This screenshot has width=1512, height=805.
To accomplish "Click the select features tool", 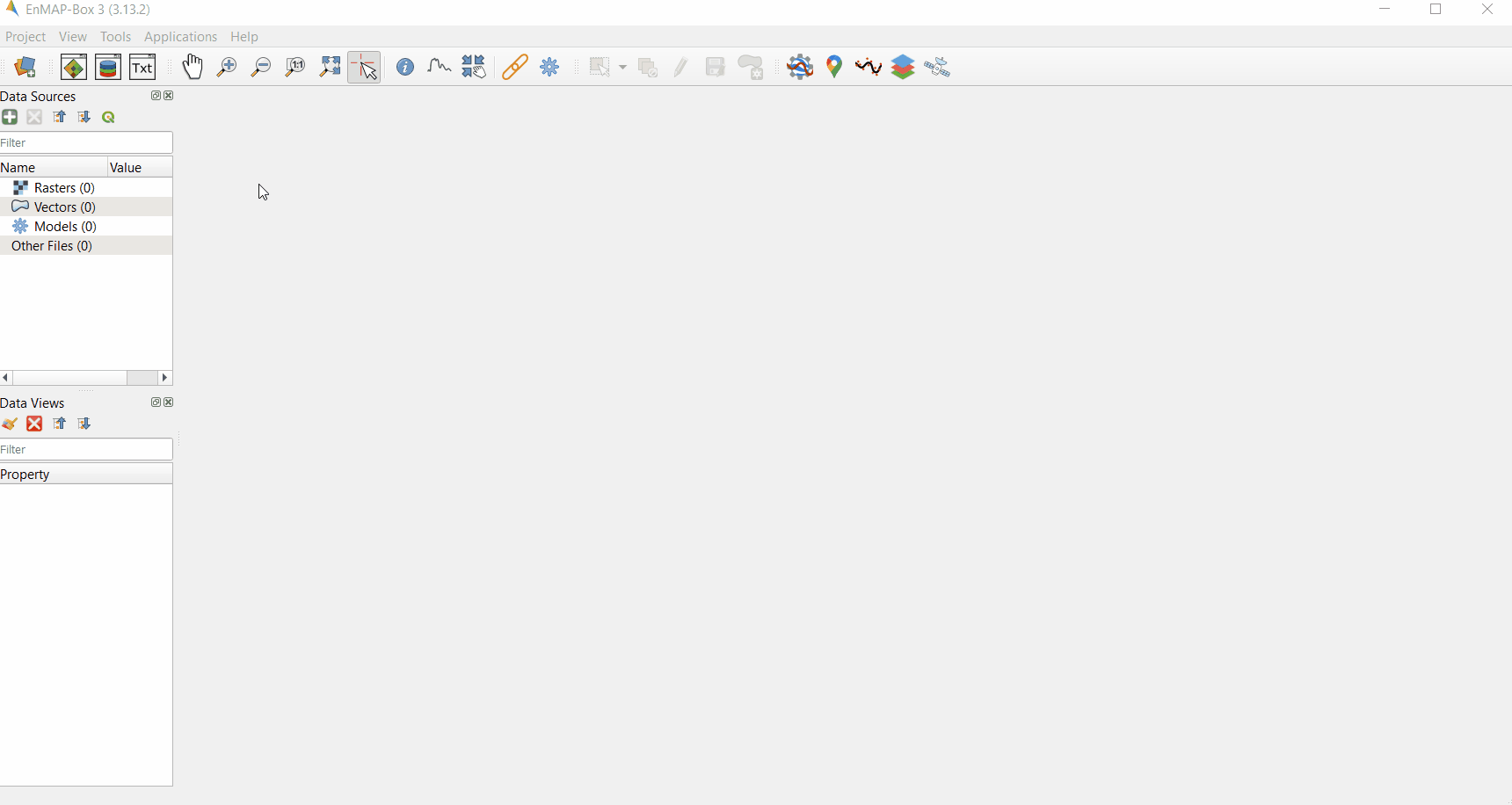I will pyautogui.click(x=600, y=68).
